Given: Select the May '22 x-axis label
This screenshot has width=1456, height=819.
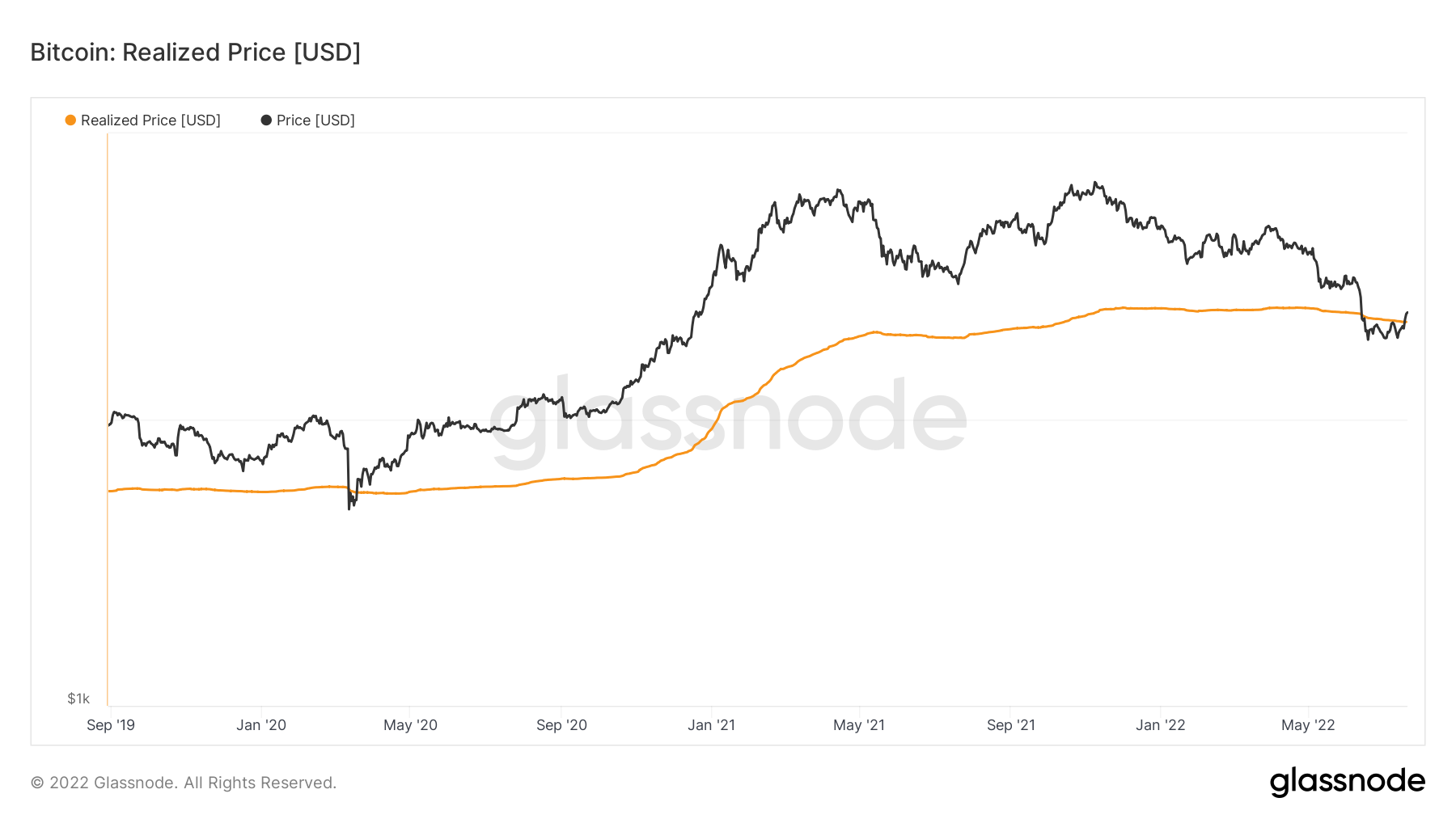Looking at the screenshot, I should coord(1308,725).
